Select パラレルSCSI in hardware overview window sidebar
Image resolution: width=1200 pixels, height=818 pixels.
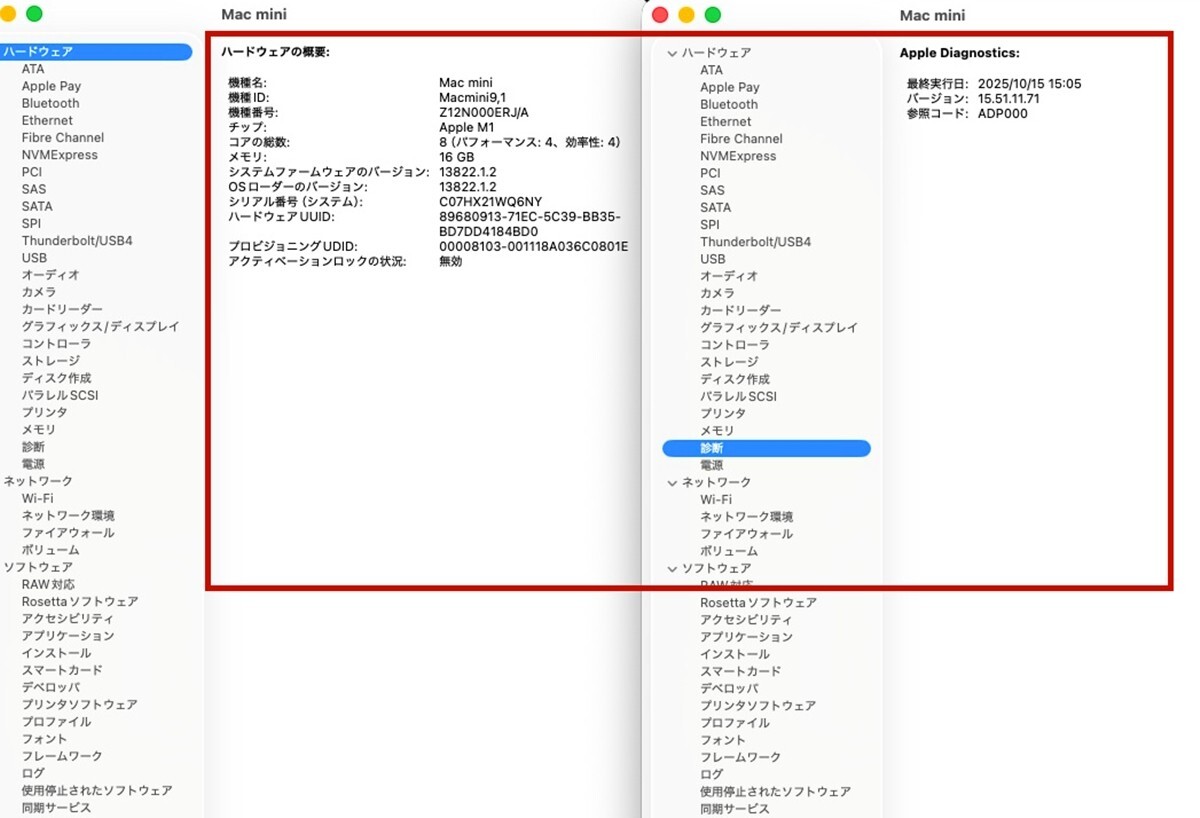click(x=60, y=395)
